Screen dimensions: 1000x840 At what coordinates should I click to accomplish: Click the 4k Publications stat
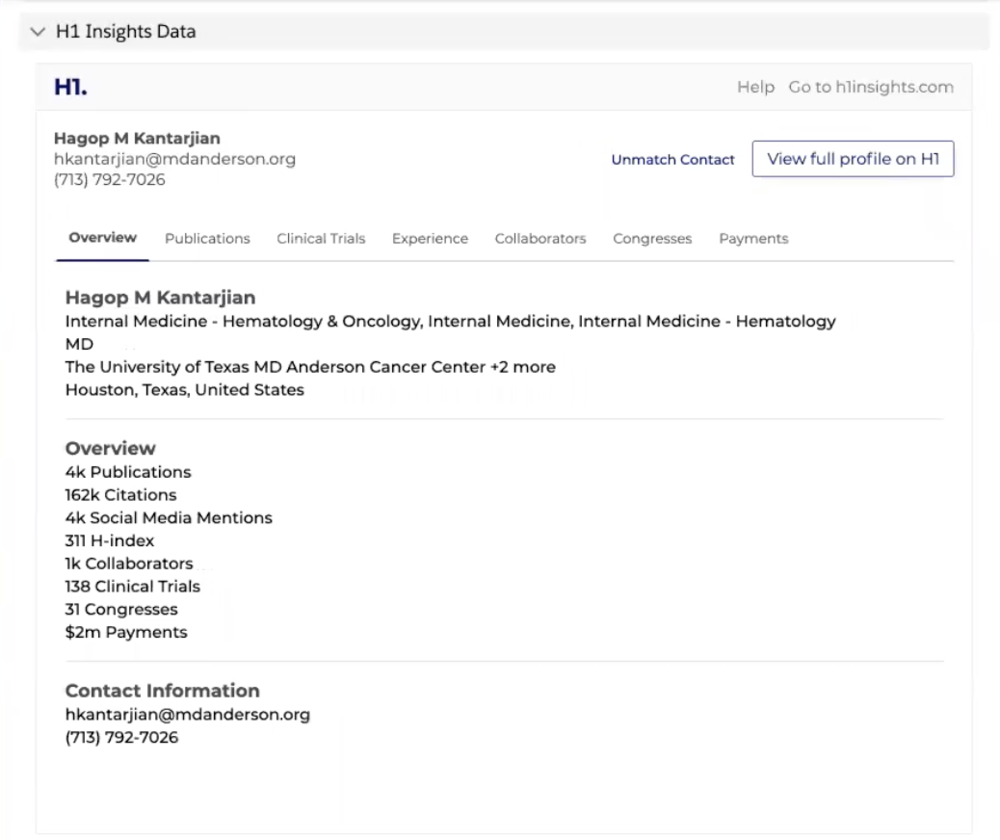pos(128,472)
